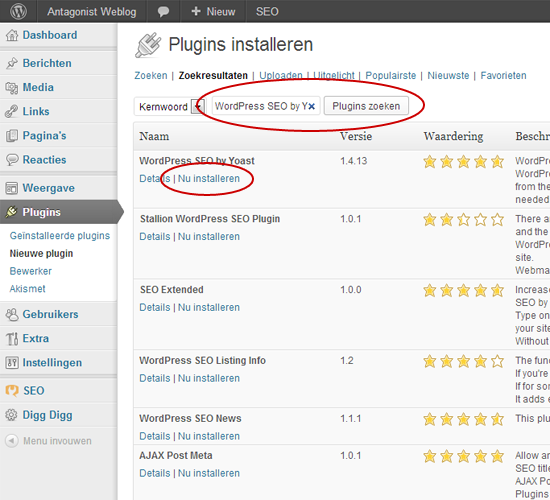Open Berichten section
This screenshot has height=500, width=550.
pyautogui.click(x=47, y=63)
